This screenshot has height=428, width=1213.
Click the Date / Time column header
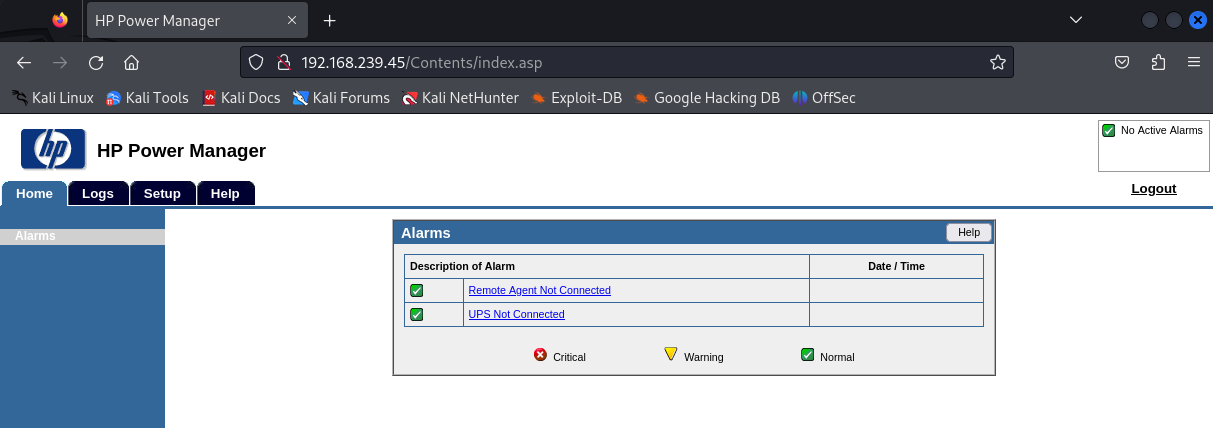896,266
